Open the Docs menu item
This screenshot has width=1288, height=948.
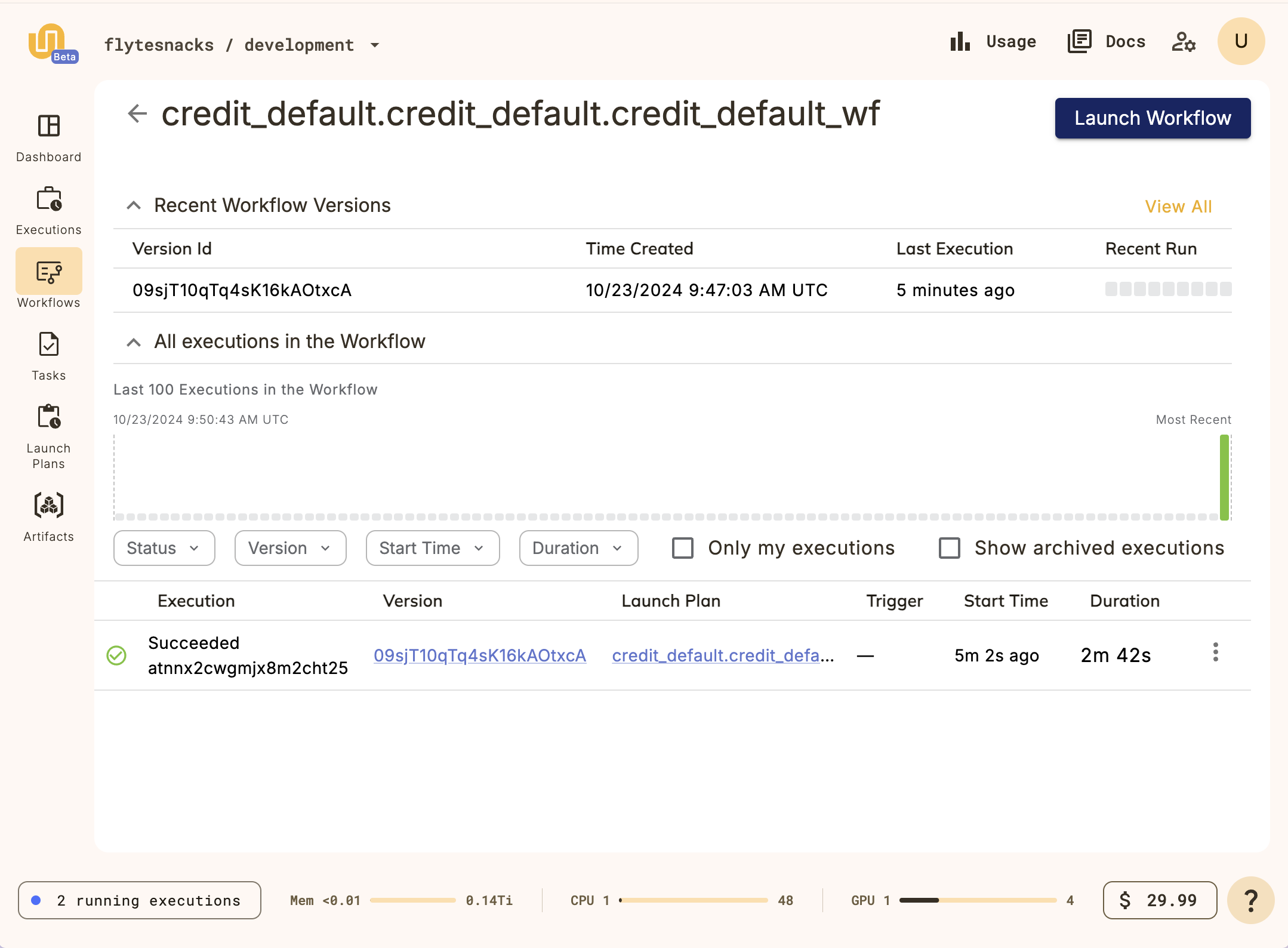(1107, 42)
